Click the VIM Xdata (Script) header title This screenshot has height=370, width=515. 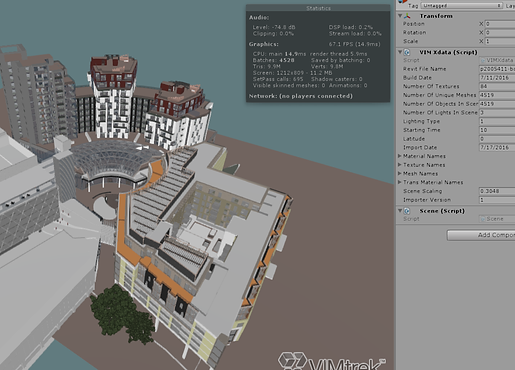tap(448, 52)
